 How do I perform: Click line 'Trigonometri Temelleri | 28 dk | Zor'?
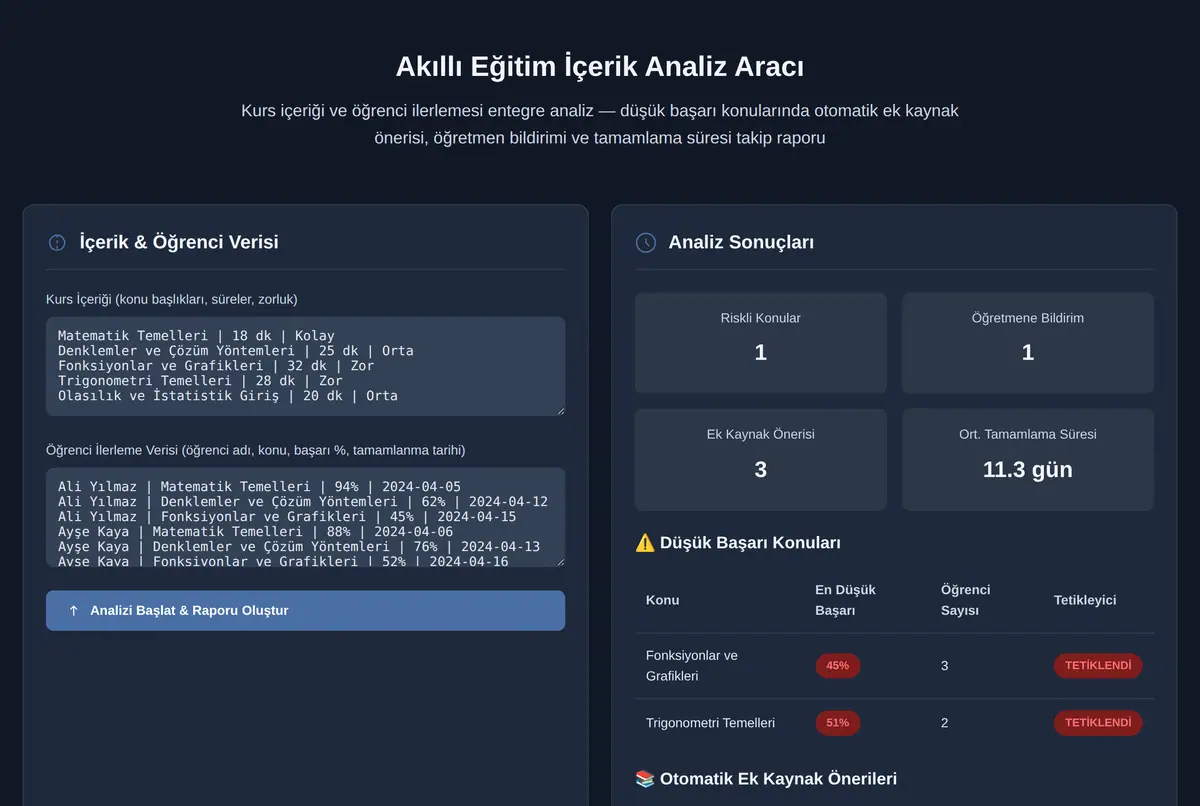pos(200,381)
